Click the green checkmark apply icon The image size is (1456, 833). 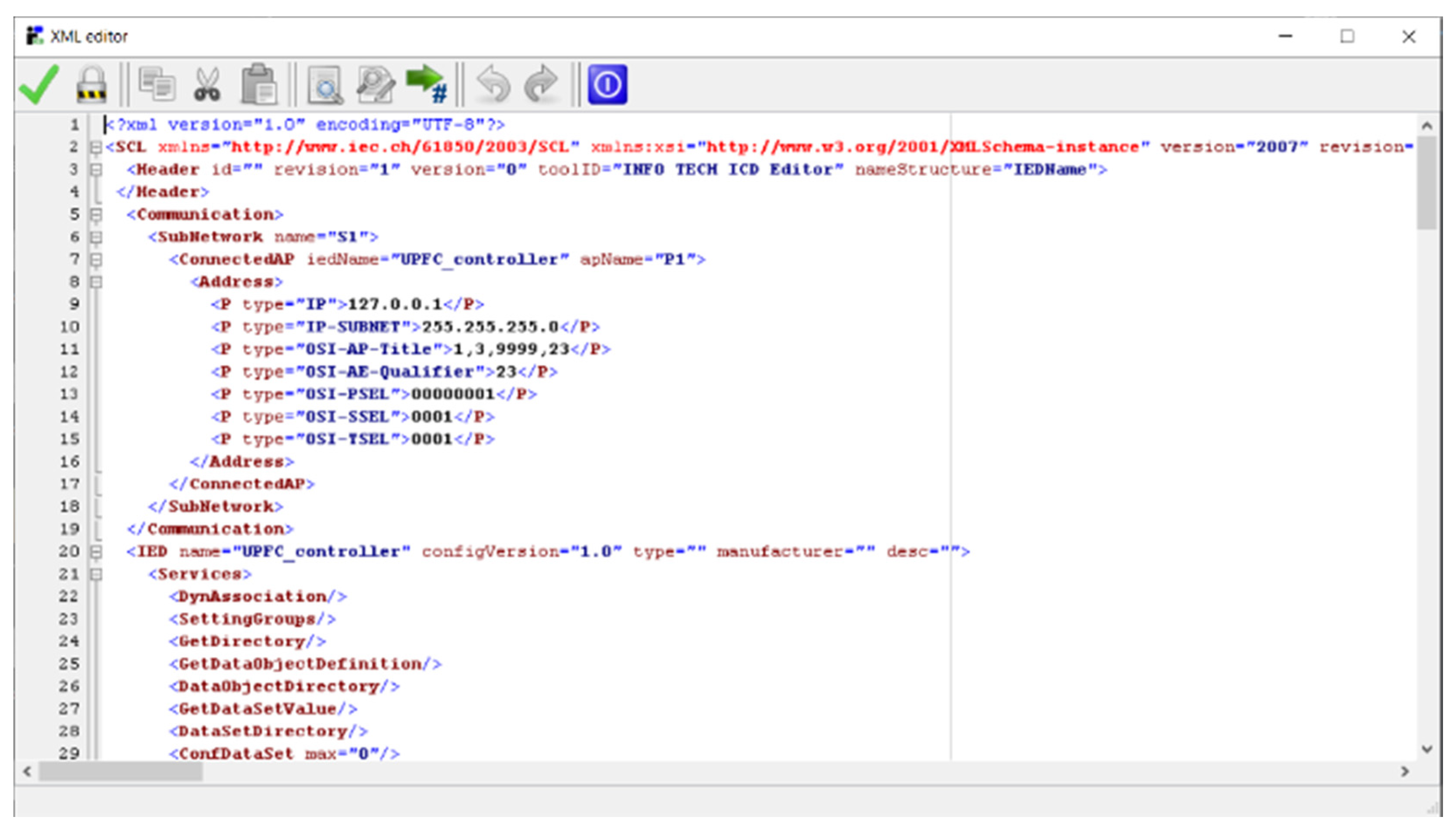tap(38, 85)
